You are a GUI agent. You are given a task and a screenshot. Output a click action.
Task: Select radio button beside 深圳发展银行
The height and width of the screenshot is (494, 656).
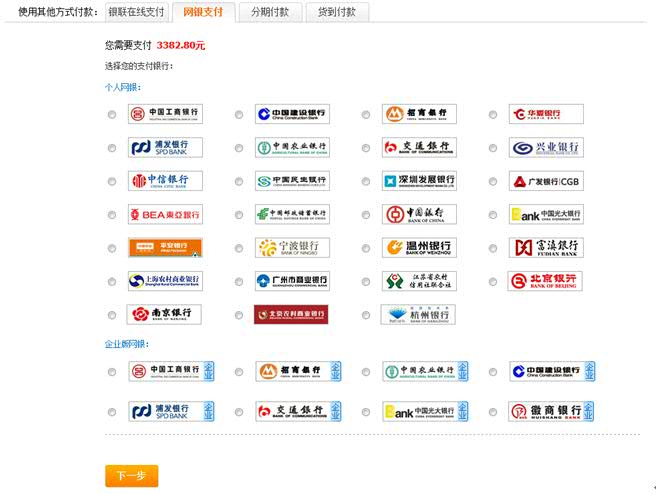click(x=366, y=181)
